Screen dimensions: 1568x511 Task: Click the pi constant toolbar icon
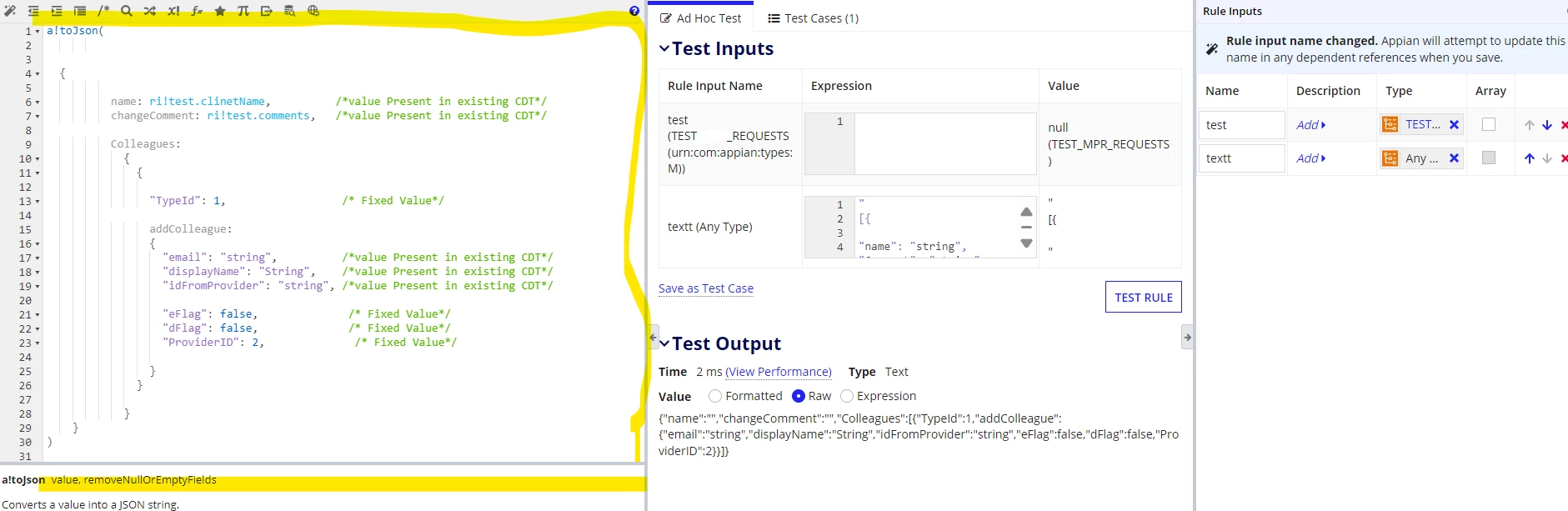243,11
